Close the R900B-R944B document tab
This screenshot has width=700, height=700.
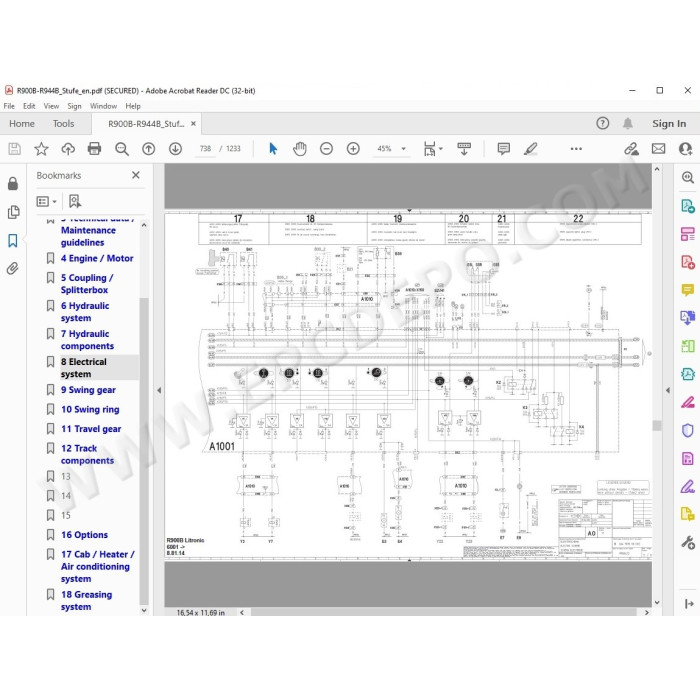193,124
